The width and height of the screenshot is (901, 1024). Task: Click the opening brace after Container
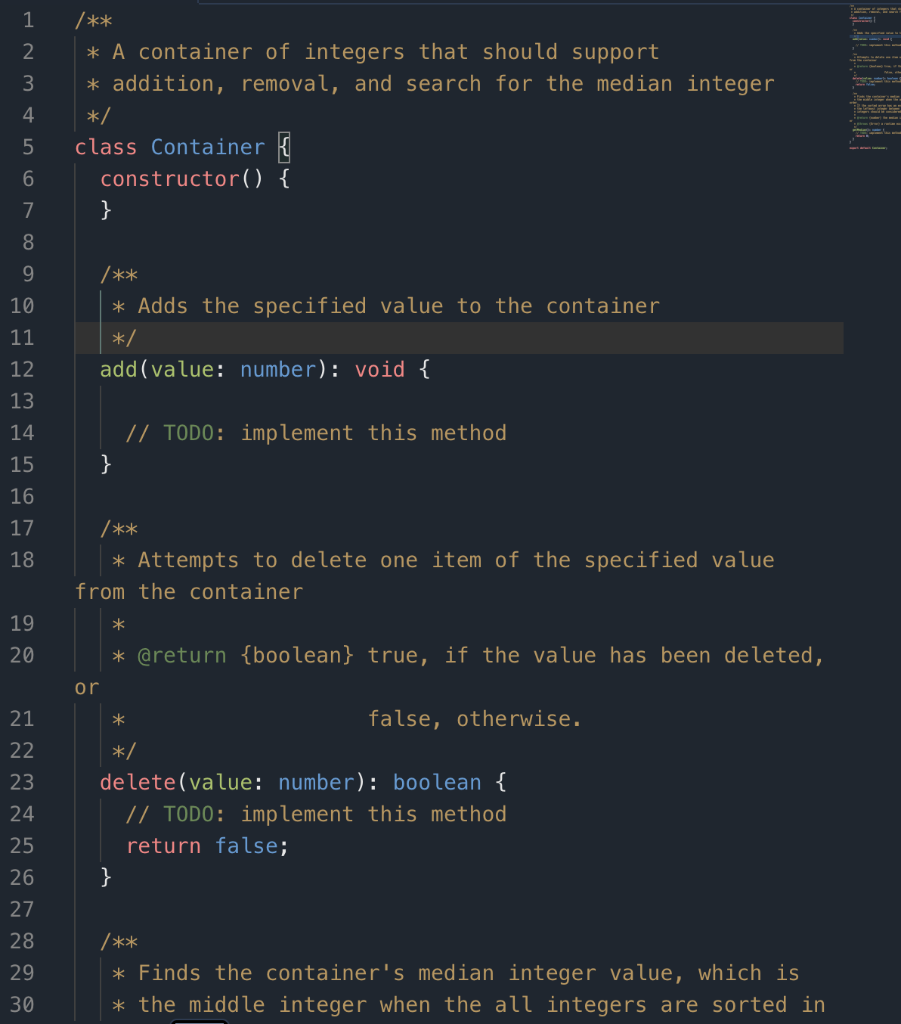point(283,146)
